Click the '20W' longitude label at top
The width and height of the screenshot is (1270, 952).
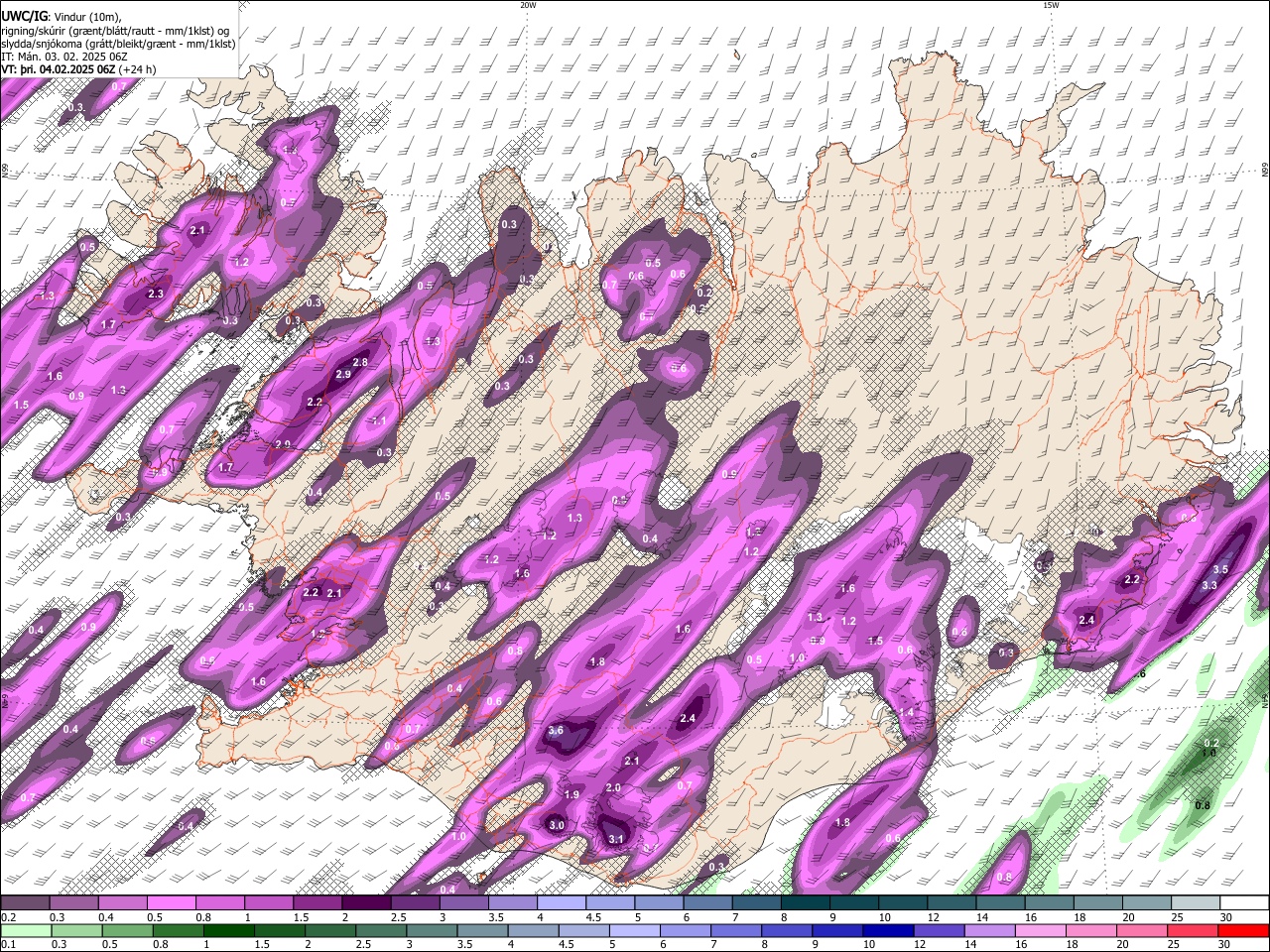coord(528,5)
